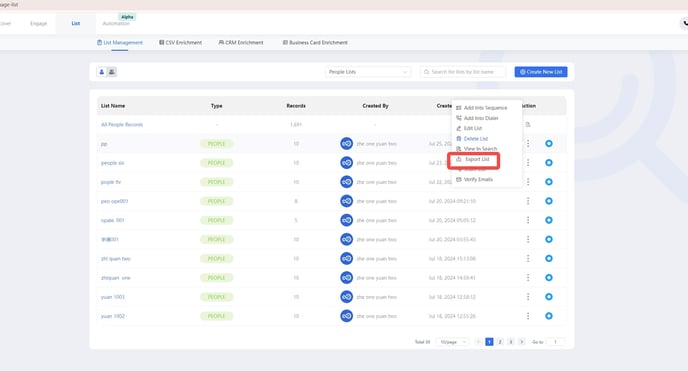Open the Business Card Enrichment tab
Viewport: 688px width, 371px height.
[315, 43]
